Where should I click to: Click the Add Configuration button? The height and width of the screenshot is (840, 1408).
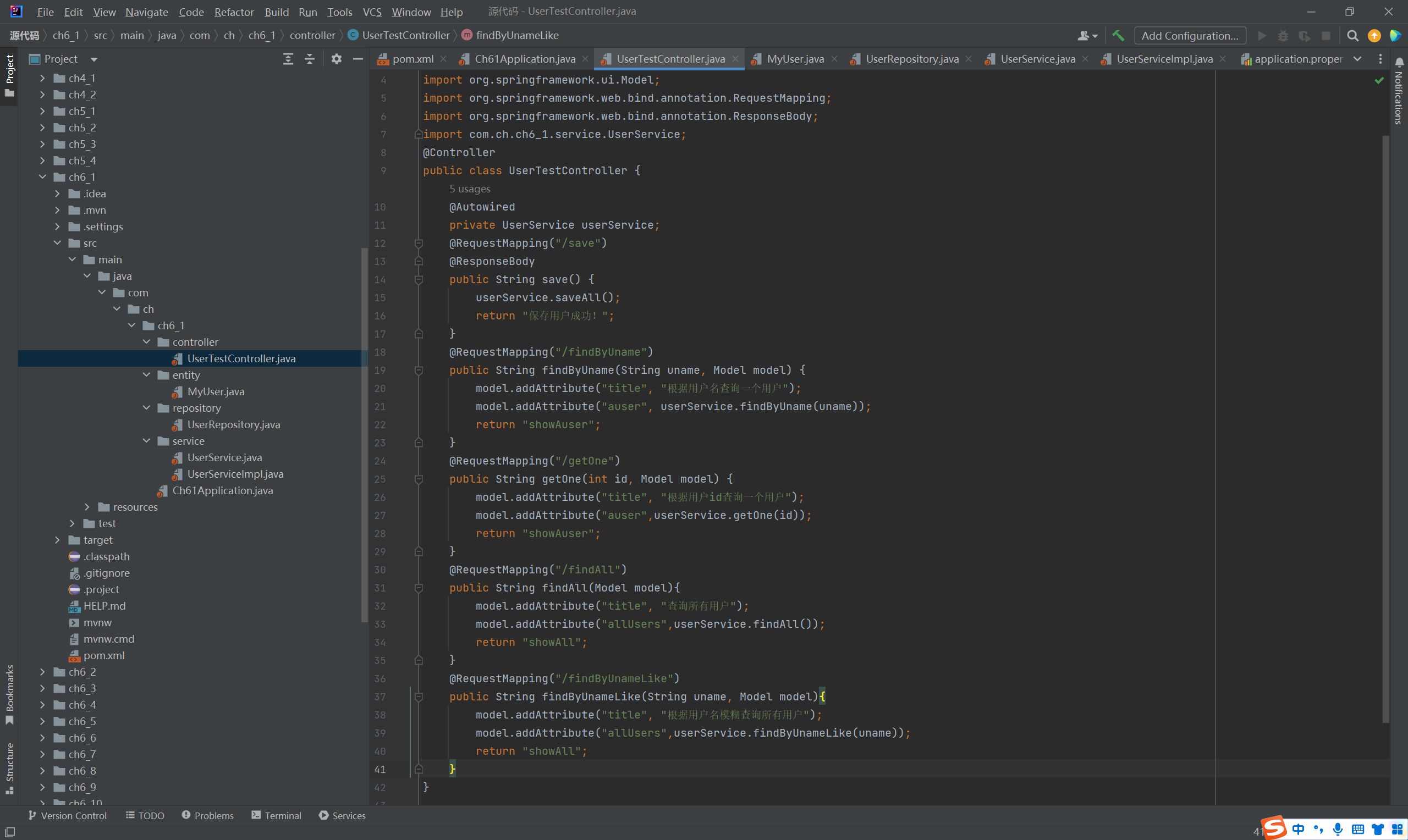tap(1190, 36)
